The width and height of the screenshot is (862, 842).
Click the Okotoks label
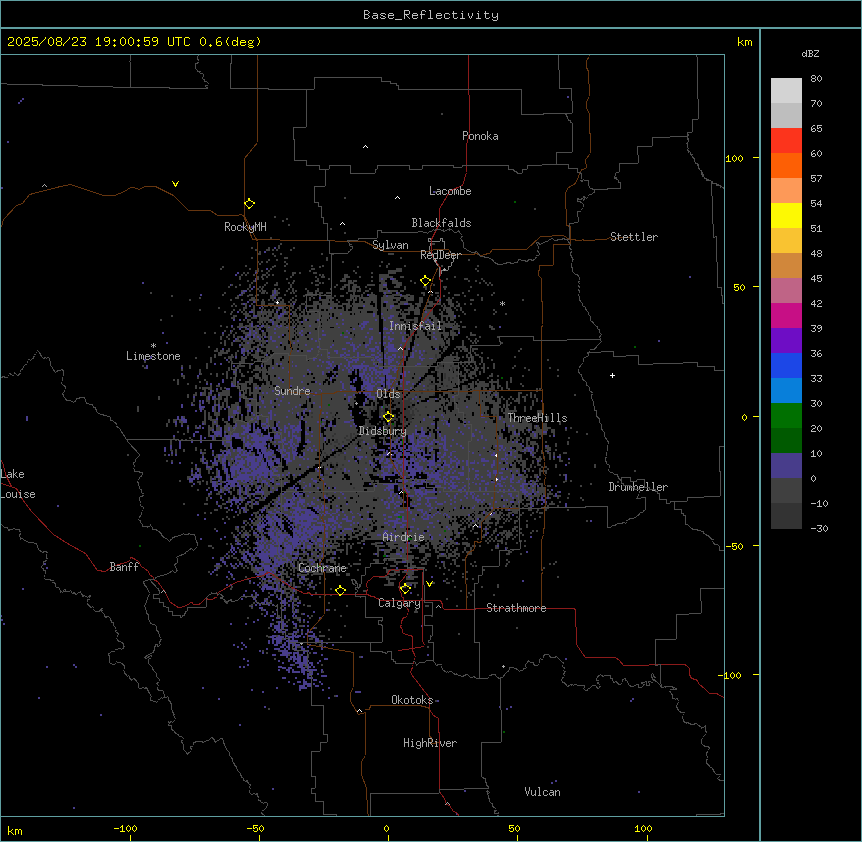pyautogui.click(x=412, y=700)
